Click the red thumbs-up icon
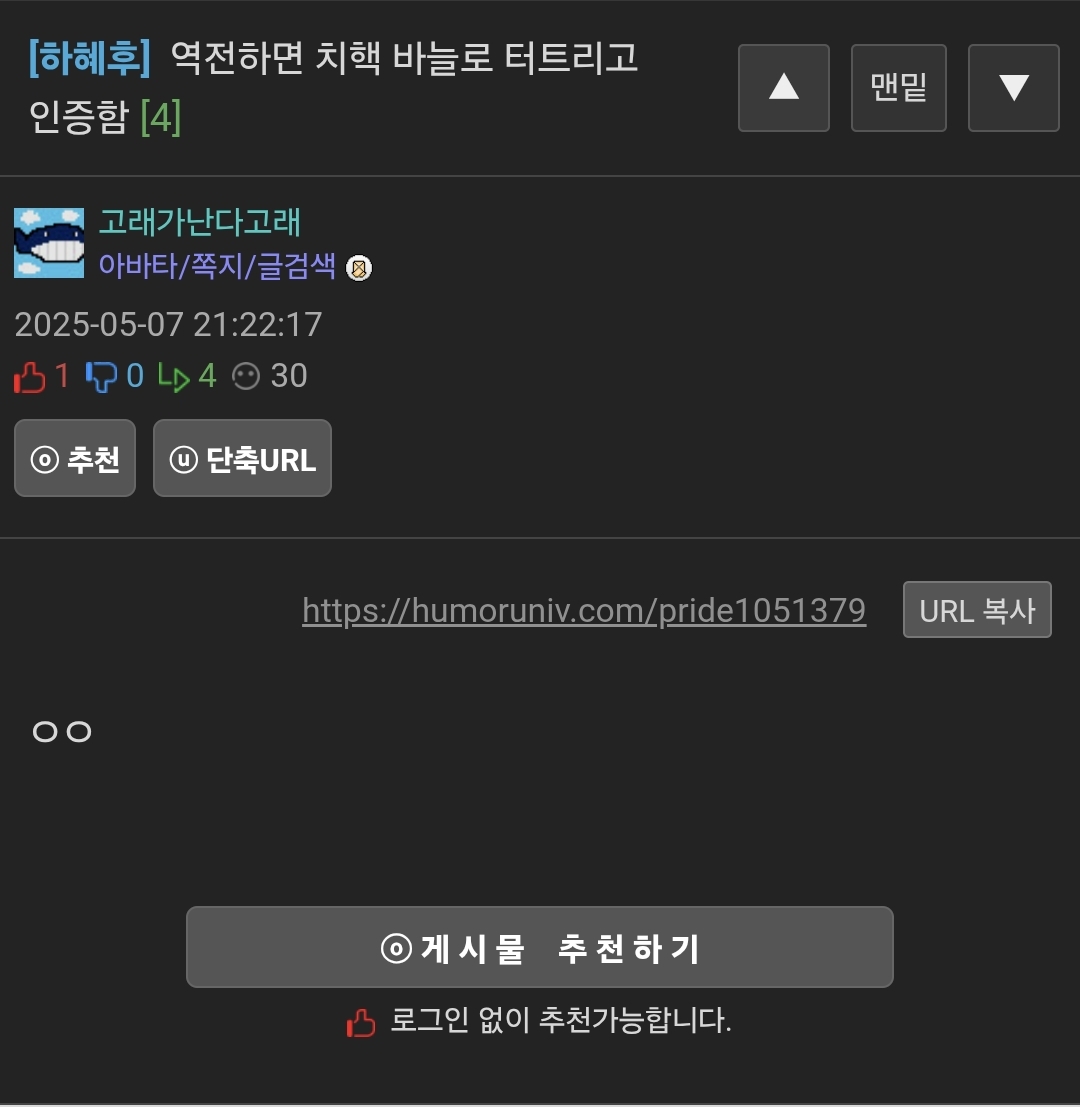 (x=30, y=376)
